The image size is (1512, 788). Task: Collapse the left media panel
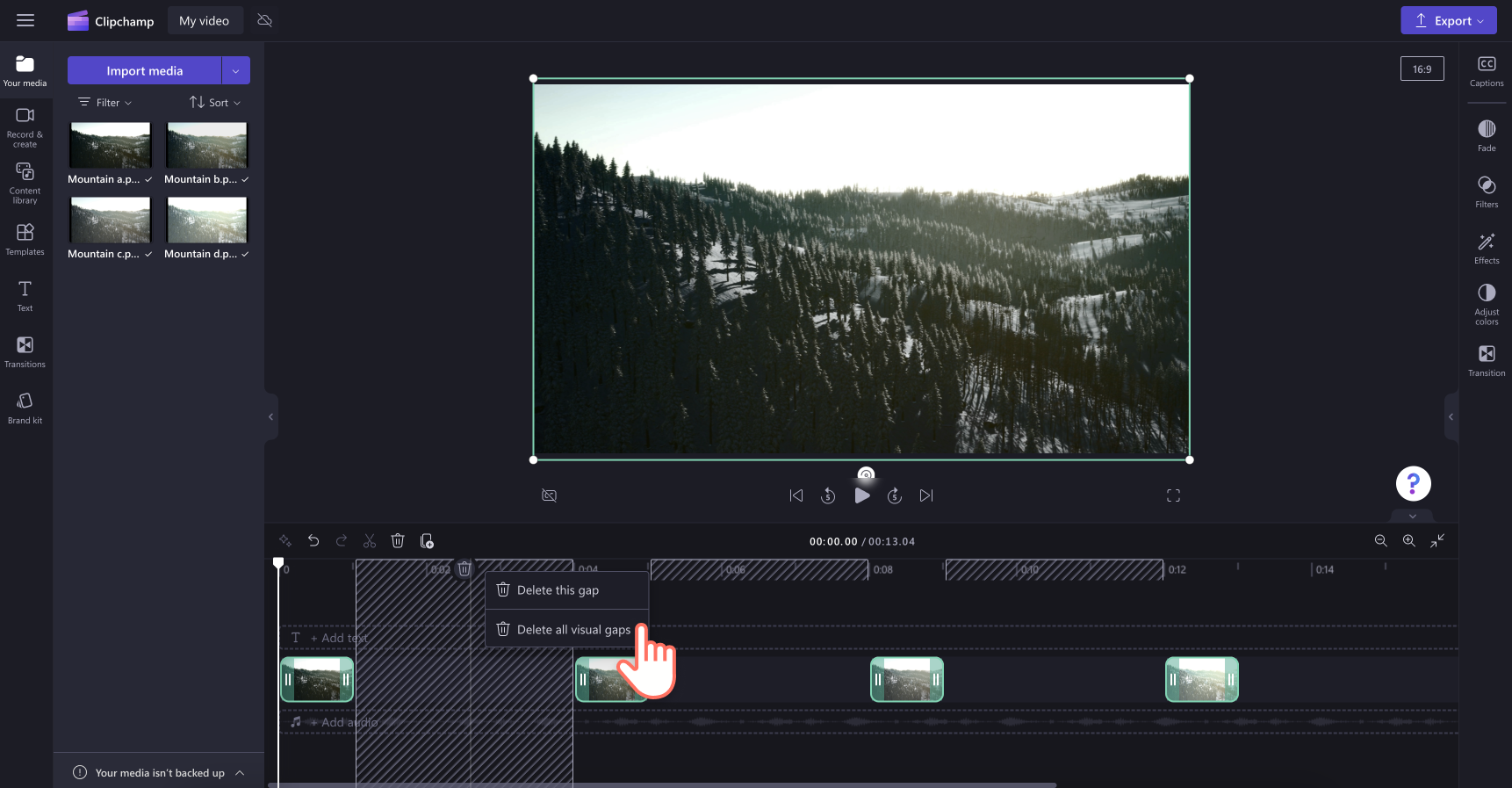270,417
